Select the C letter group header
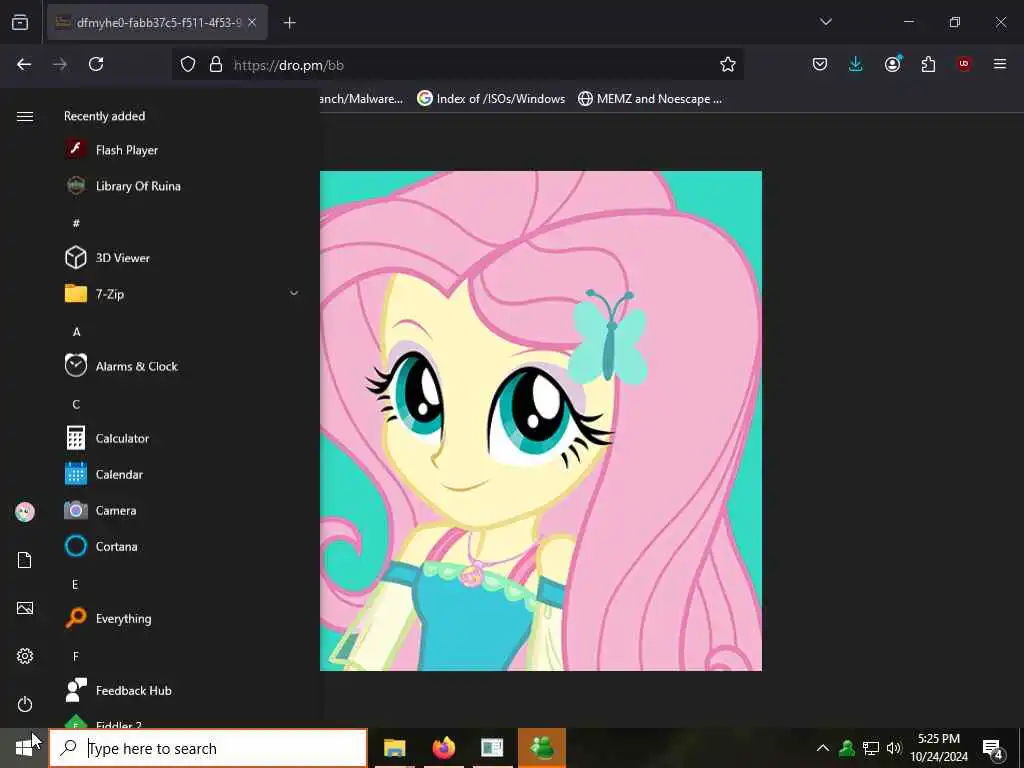This screenshot has width=1024, height=768. click(76, 404)
